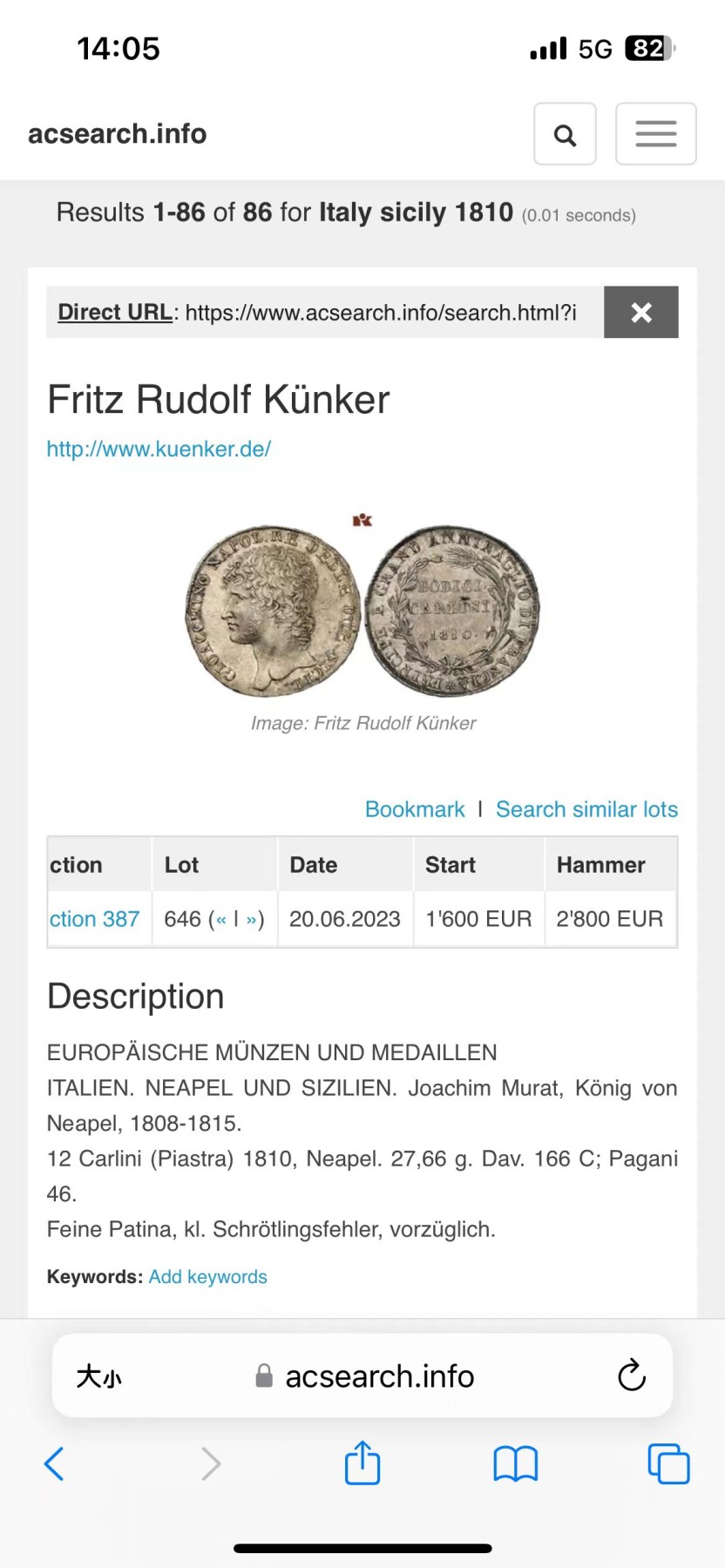Tap the Safari reload page icon
Viewport: 725px width, 1568px height.
631,1375
